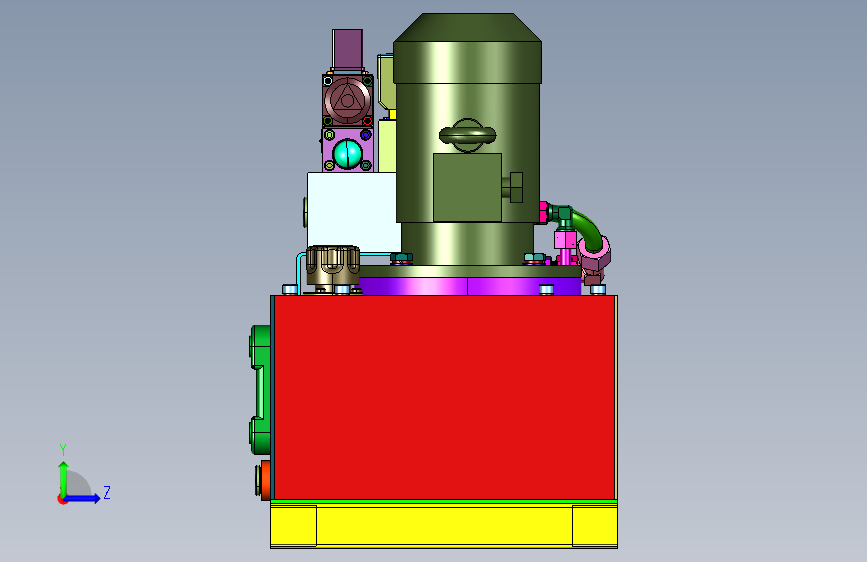
Task: Select the white manifold block beside the motor
Action: (x=353, y=211)
